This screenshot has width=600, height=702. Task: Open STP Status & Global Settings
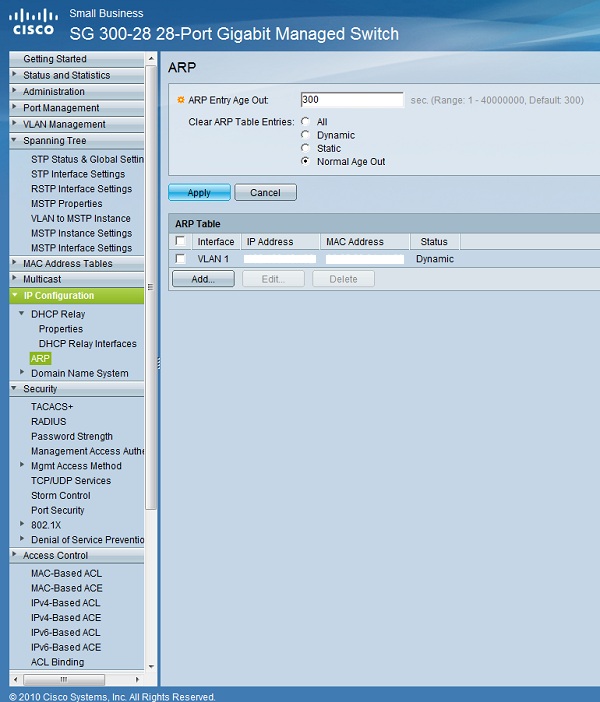tap(87, 159)
